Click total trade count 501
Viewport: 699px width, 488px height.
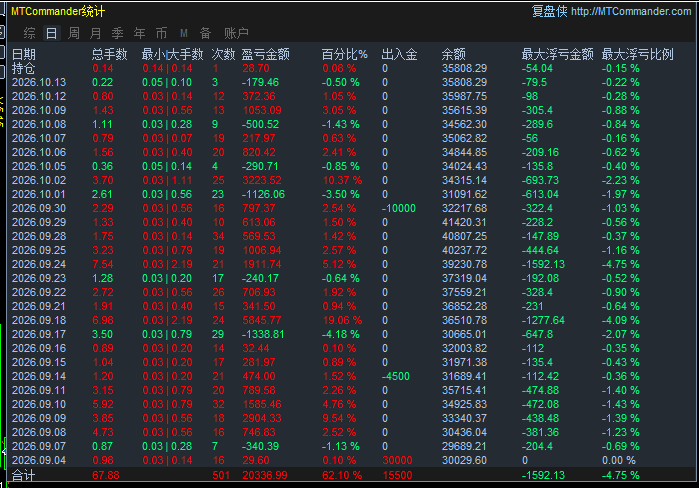(x=221, y=475)
